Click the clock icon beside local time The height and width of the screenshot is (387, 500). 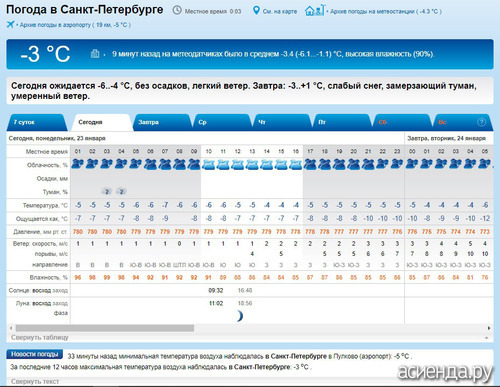click(x=177, y=10)
